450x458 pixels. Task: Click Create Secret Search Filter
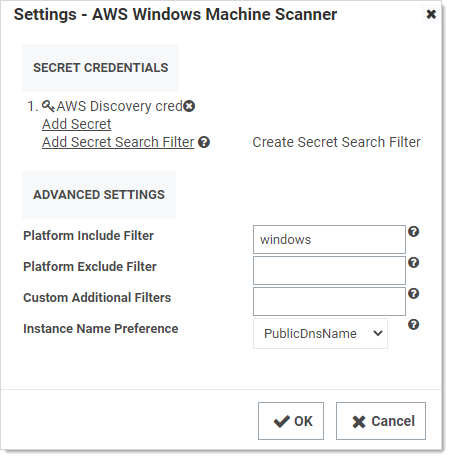(336, 142)
